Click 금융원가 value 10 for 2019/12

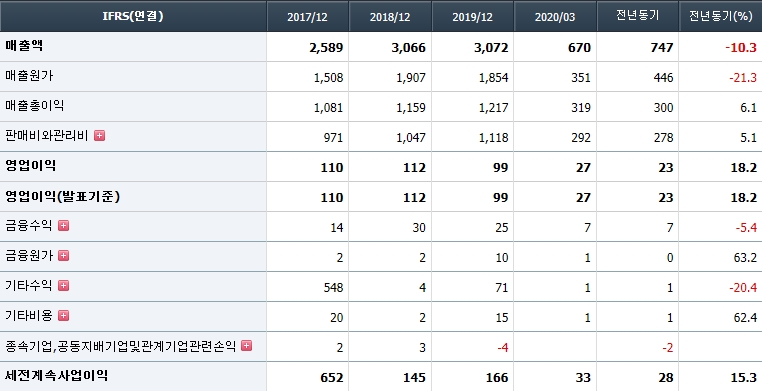point(502,258)
